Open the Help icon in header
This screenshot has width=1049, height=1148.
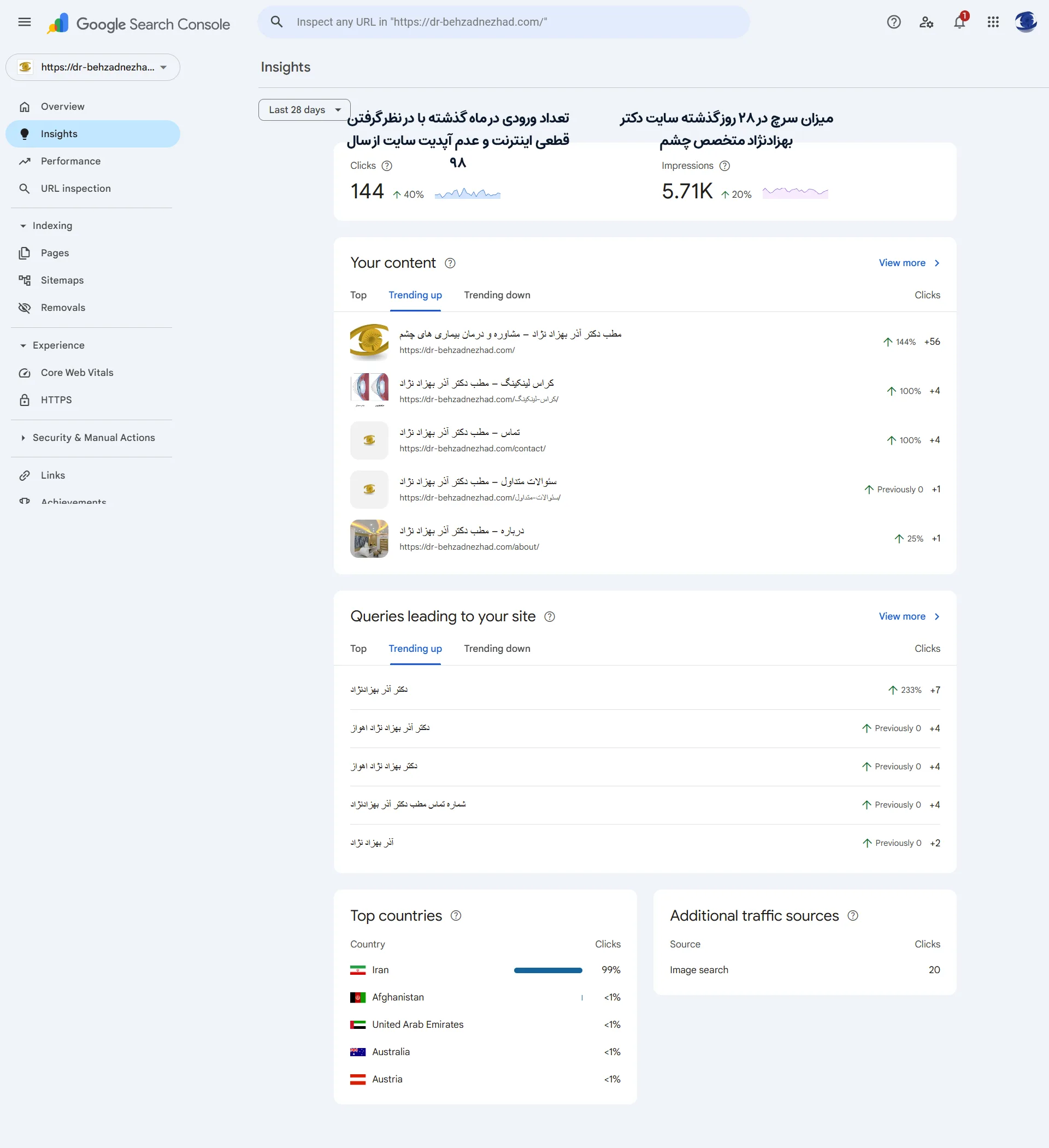[x=893, y=22]
